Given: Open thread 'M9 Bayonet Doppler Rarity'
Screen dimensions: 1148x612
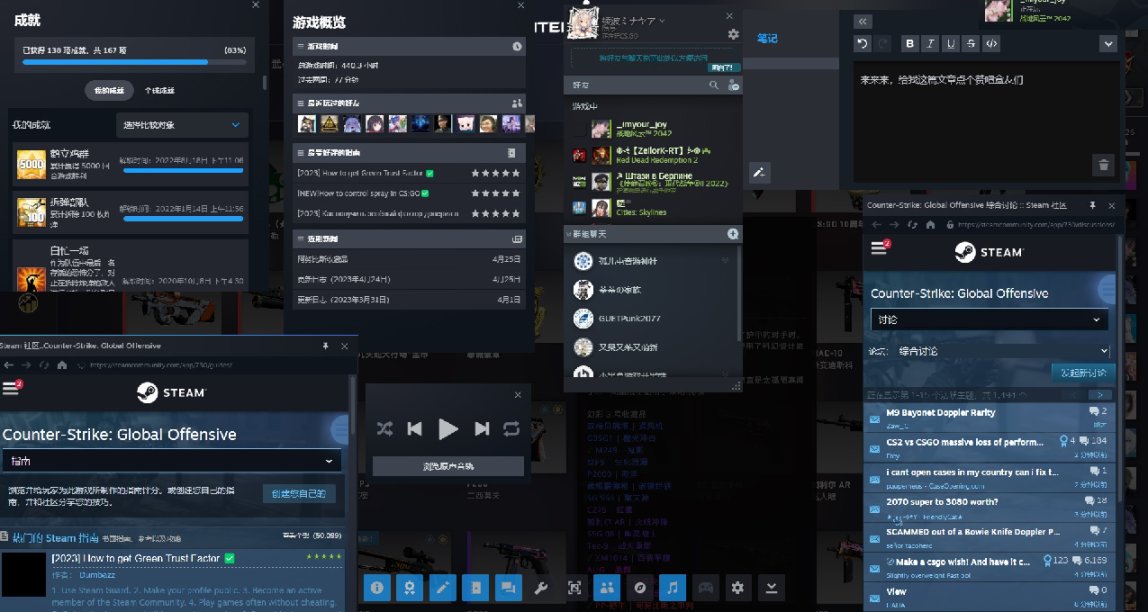Looking at the screenshot, I should point(940,413).
